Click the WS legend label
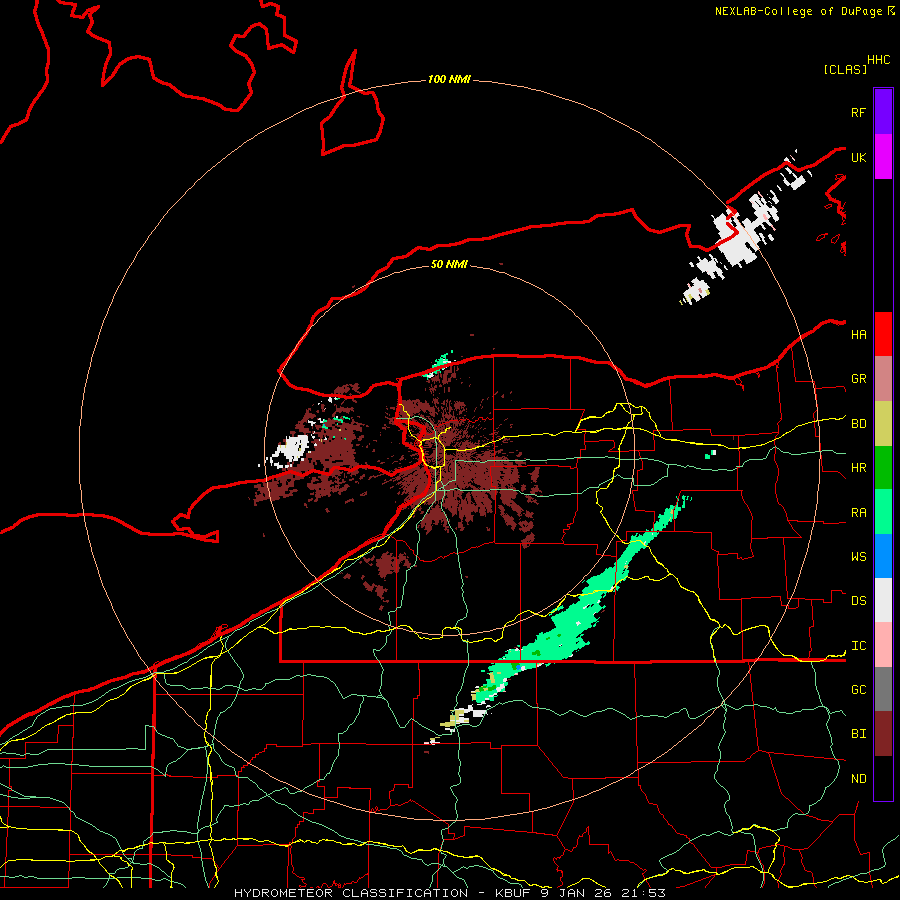900x900 pixels. pos(858,557)
